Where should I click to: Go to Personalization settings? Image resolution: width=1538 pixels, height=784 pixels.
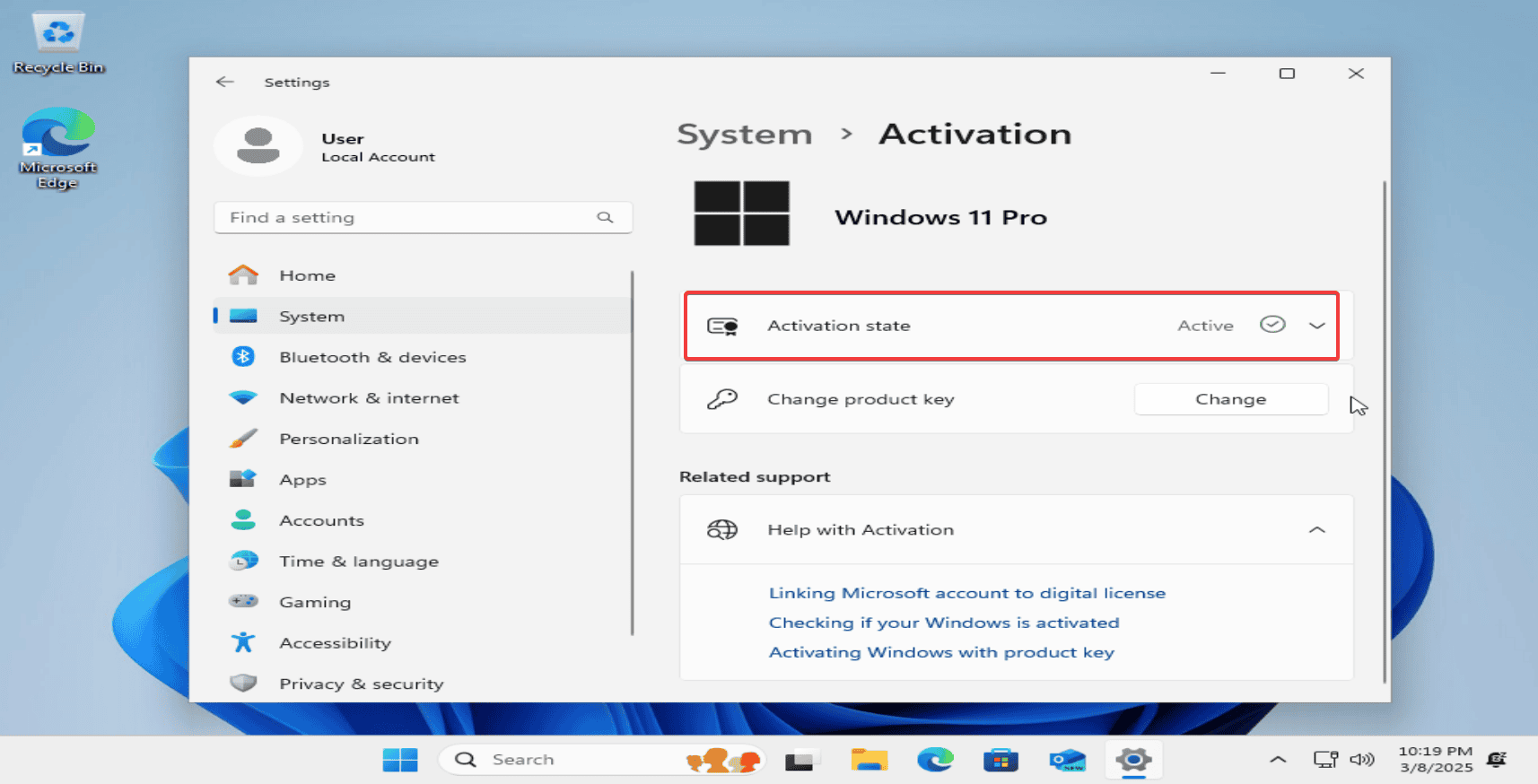348,439
